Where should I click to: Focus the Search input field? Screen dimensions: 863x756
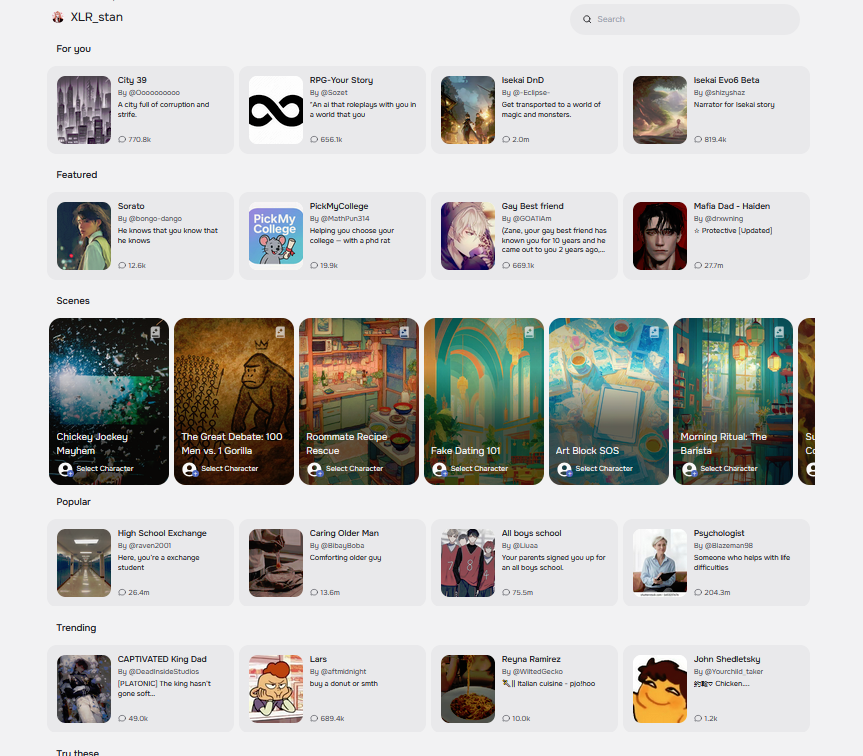click(x=685, y=19)
